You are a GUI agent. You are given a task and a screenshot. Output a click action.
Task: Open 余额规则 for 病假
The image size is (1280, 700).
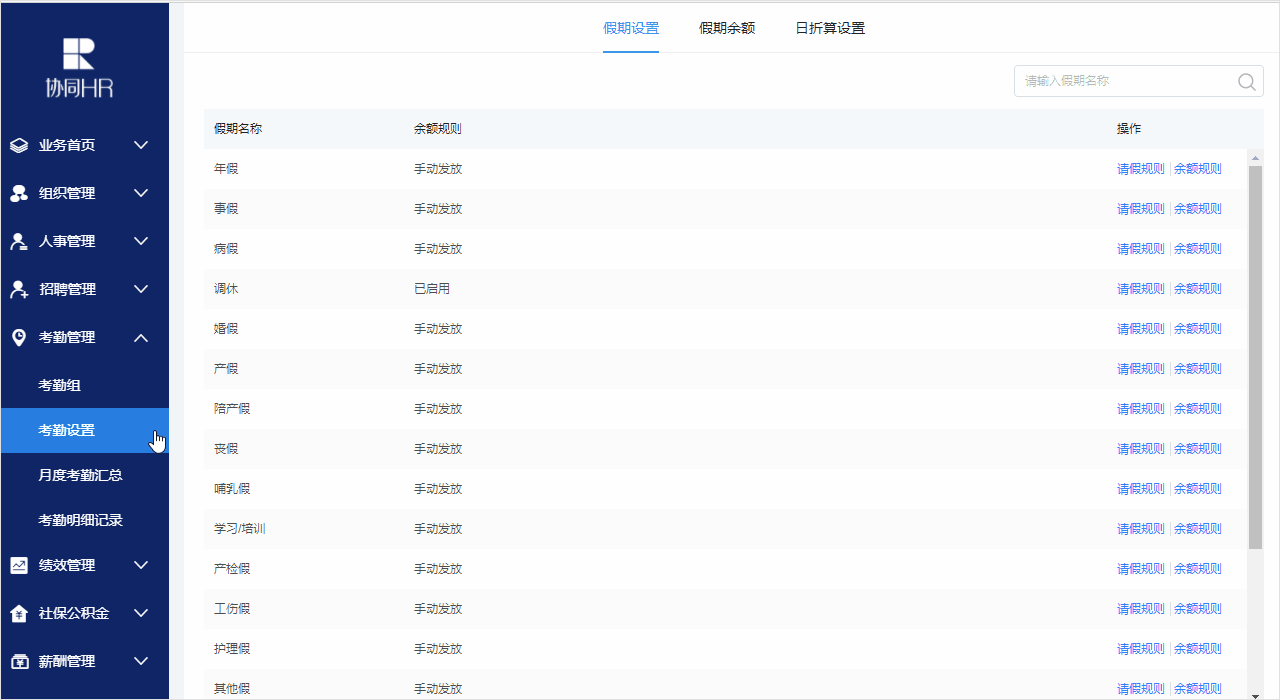(x=1198, y=249)
